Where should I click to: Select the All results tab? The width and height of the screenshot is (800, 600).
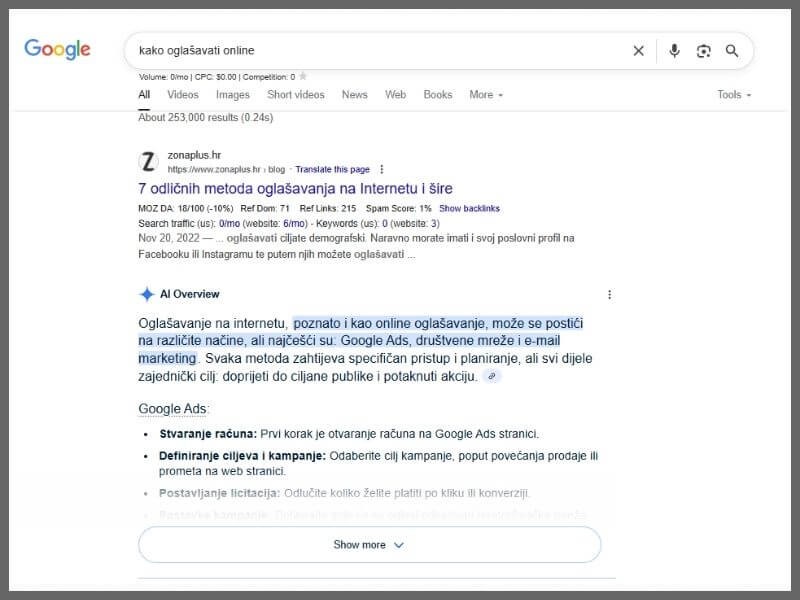click(144, 95)
